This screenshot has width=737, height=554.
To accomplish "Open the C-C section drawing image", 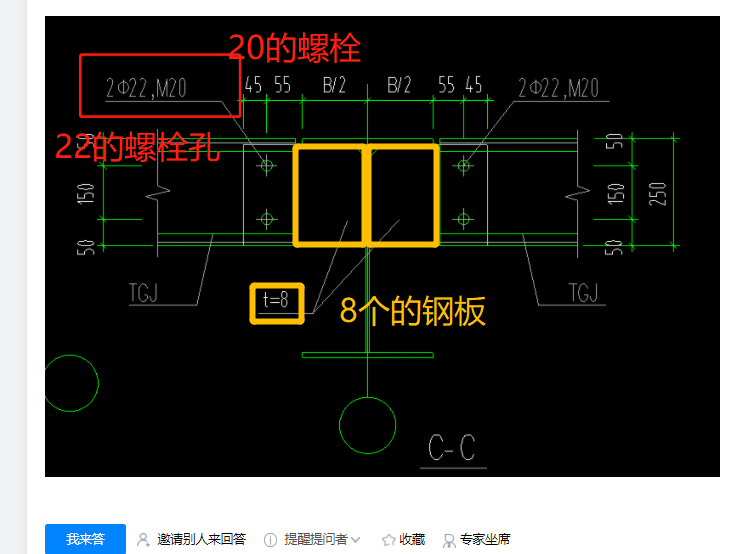I will (x=382, y=246).
